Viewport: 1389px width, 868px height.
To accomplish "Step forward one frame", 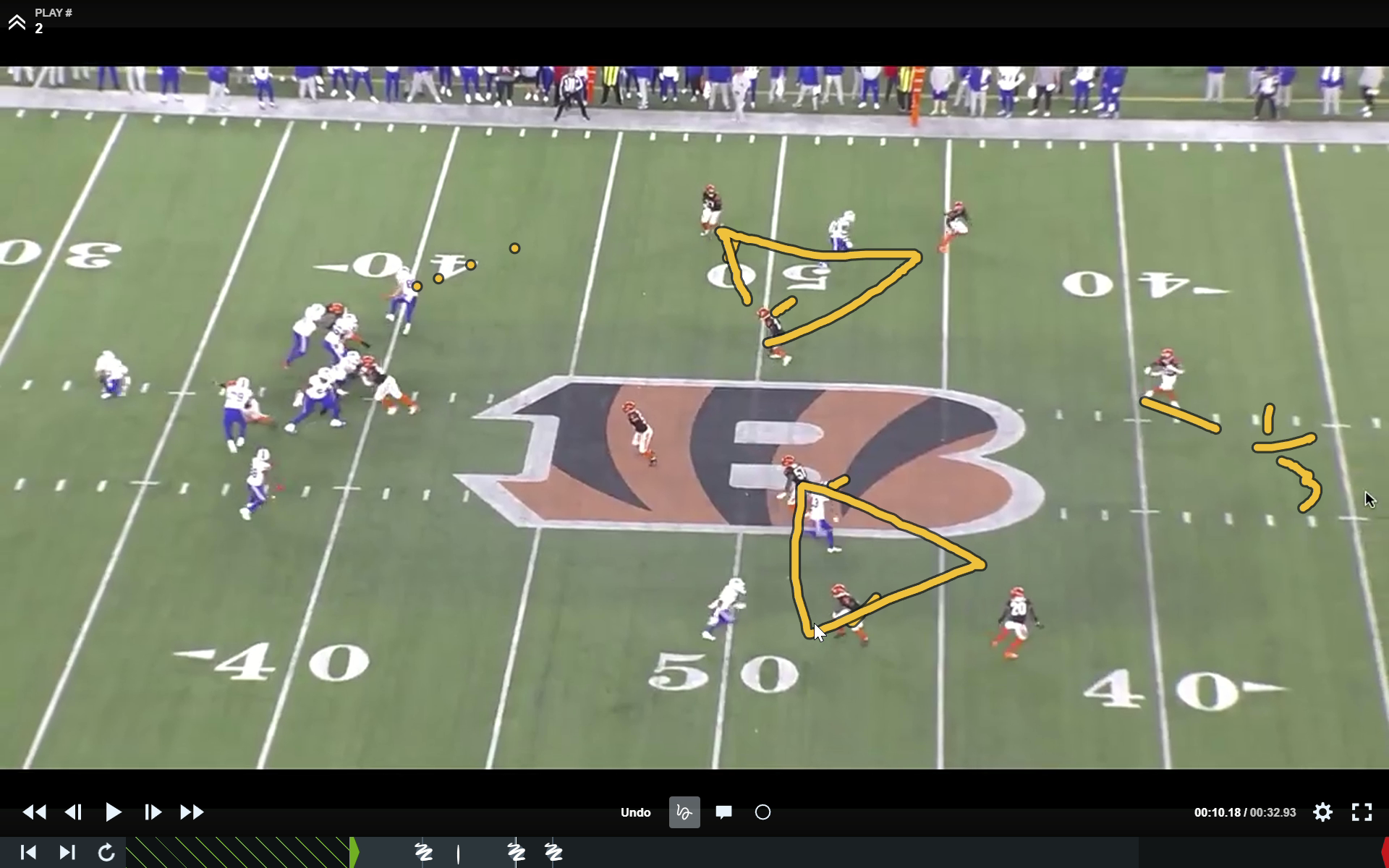I will click(153, 812).
